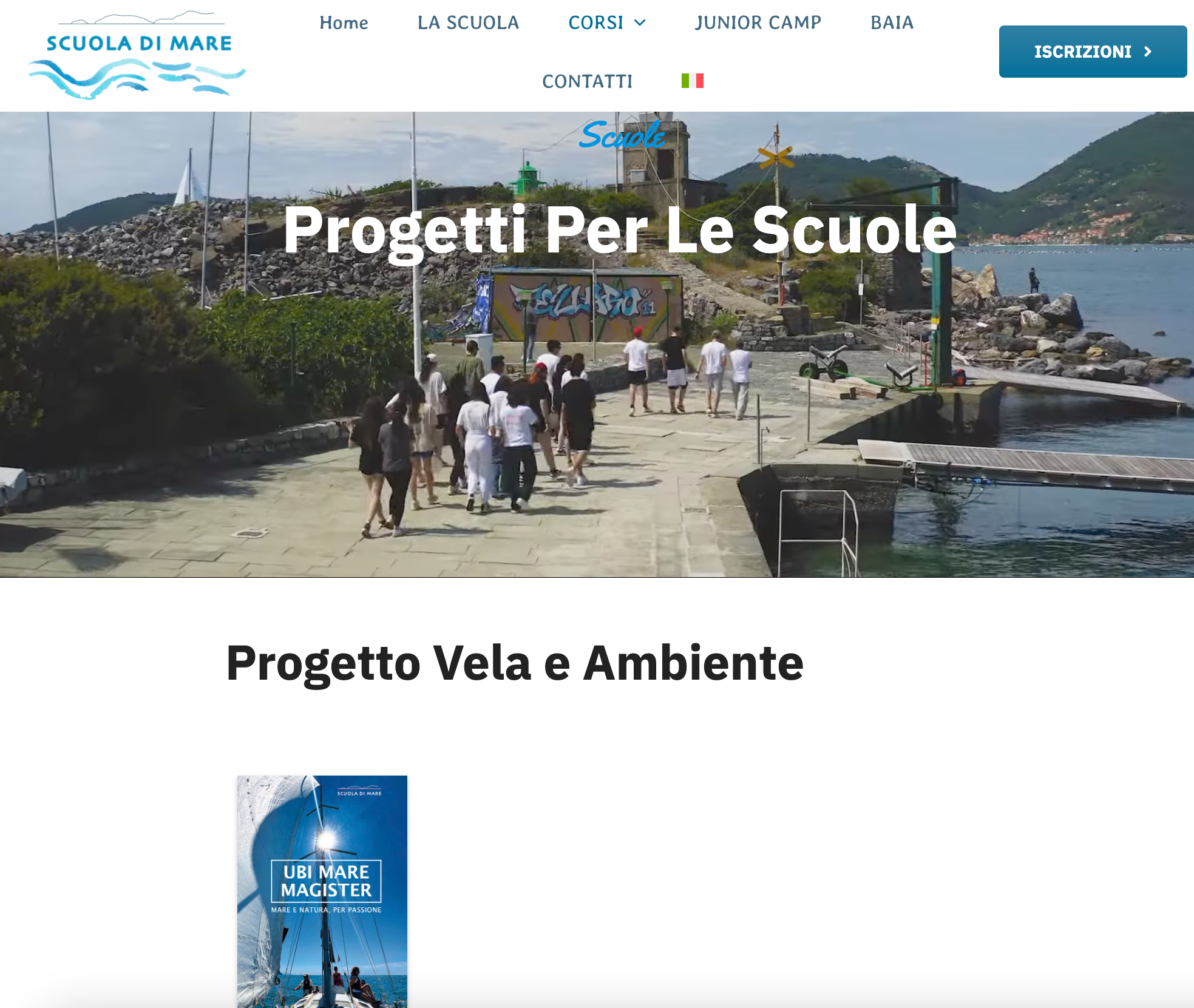Click the Scuola di Mare wave logo
The image size is (1194, 1008).
[x=137, y=55]
